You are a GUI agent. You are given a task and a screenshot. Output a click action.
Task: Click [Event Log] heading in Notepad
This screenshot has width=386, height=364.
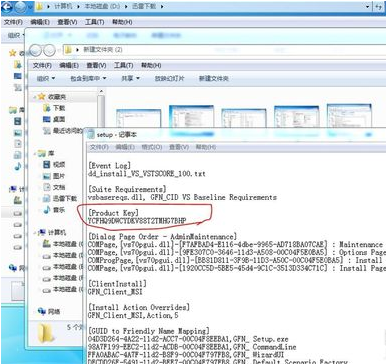(x=110, y=166)
